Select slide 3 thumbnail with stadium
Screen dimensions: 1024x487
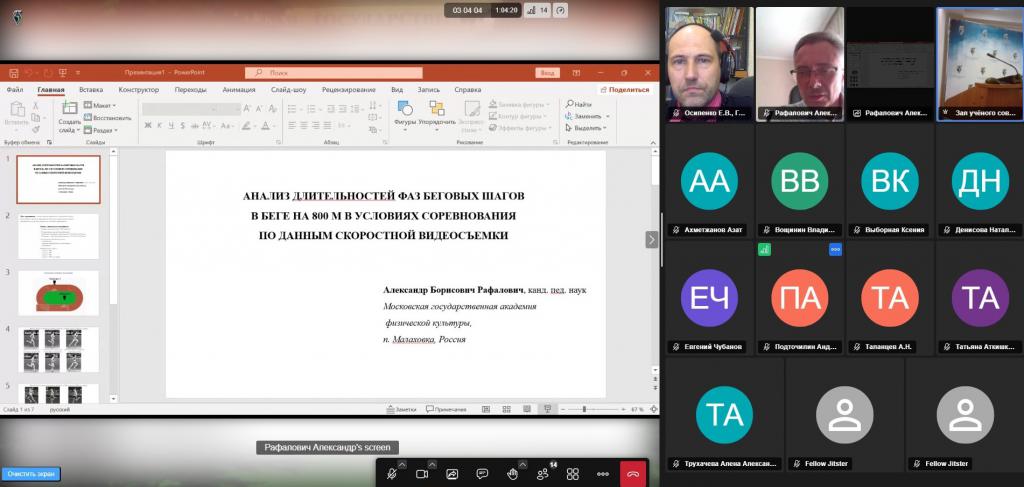click(59, 292)
